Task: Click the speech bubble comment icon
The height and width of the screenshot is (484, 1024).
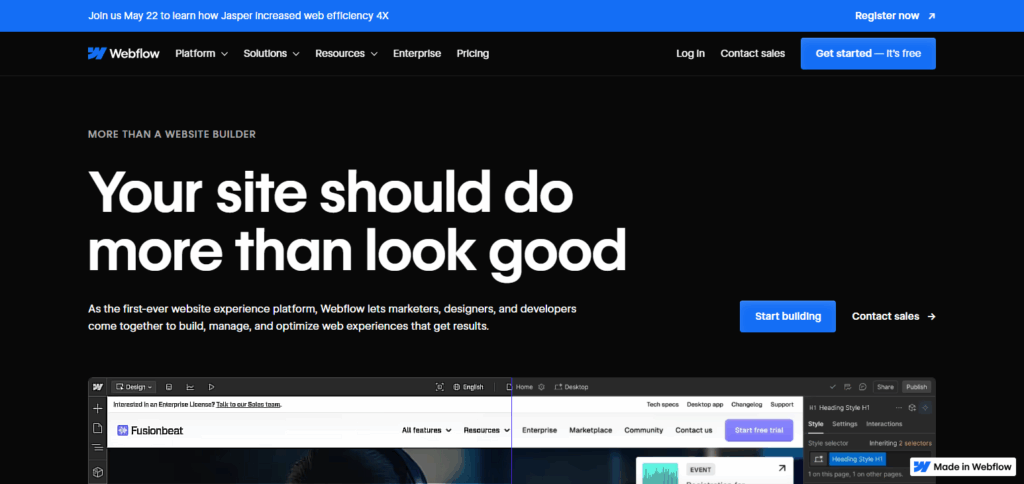Action: click(863, 387)
